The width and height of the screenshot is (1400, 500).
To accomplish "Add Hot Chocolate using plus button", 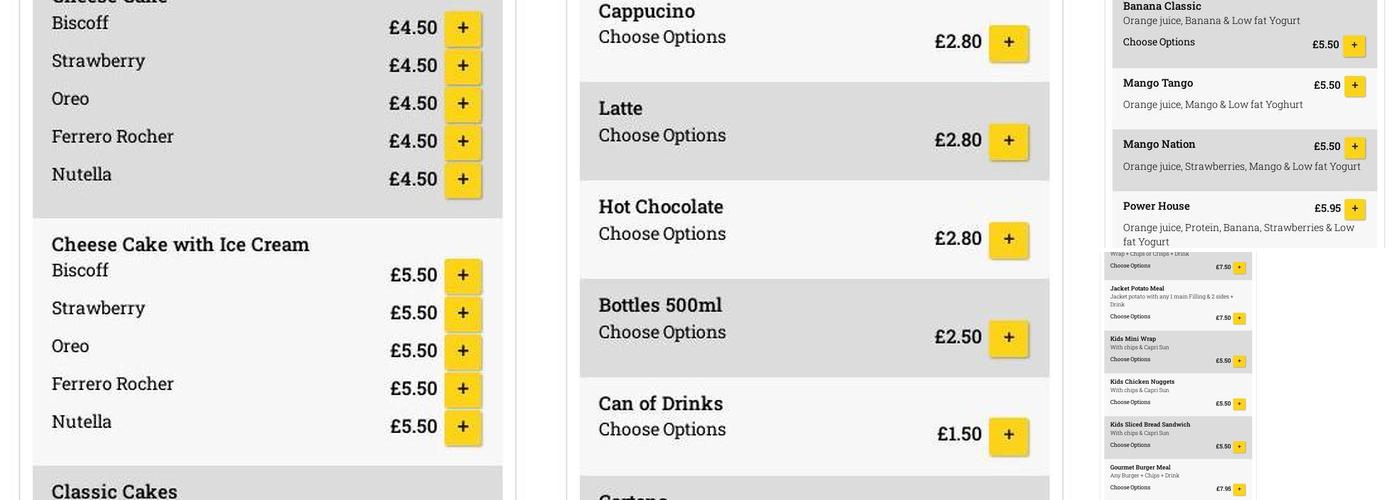I will [x=1008, y=240].
